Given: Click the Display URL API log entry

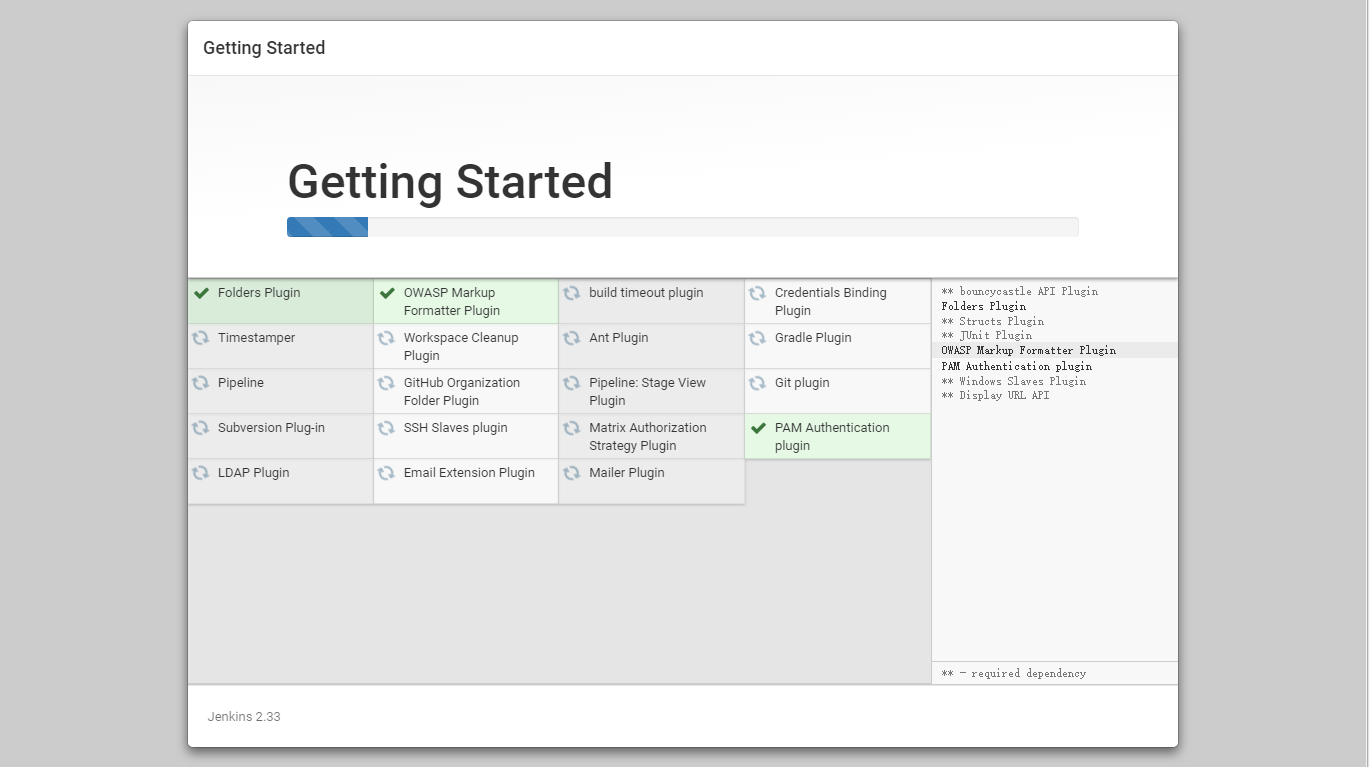Looking at the screenshot, I should click(995, 396).
